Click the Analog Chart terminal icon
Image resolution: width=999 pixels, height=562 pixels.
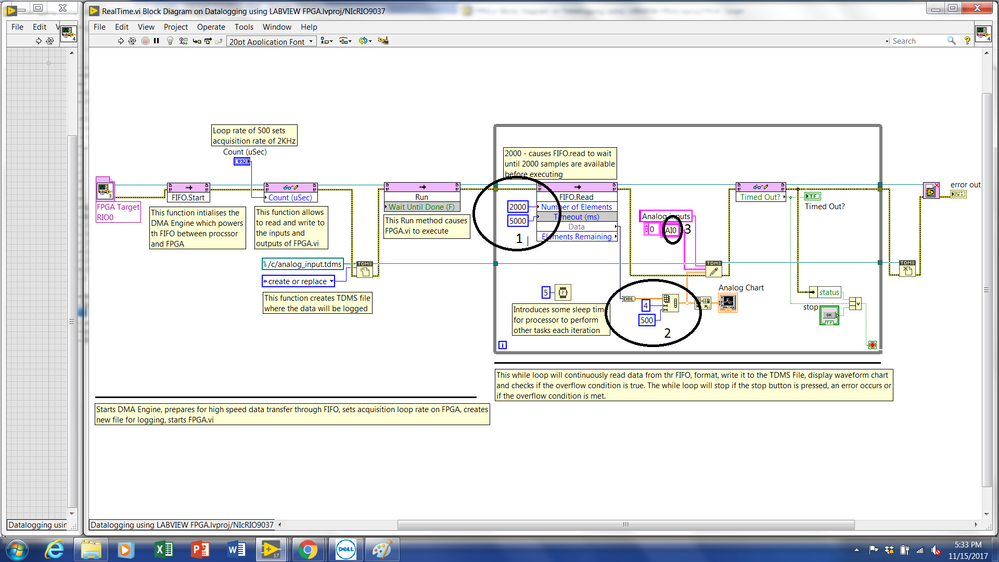click(x=728, y=303)
